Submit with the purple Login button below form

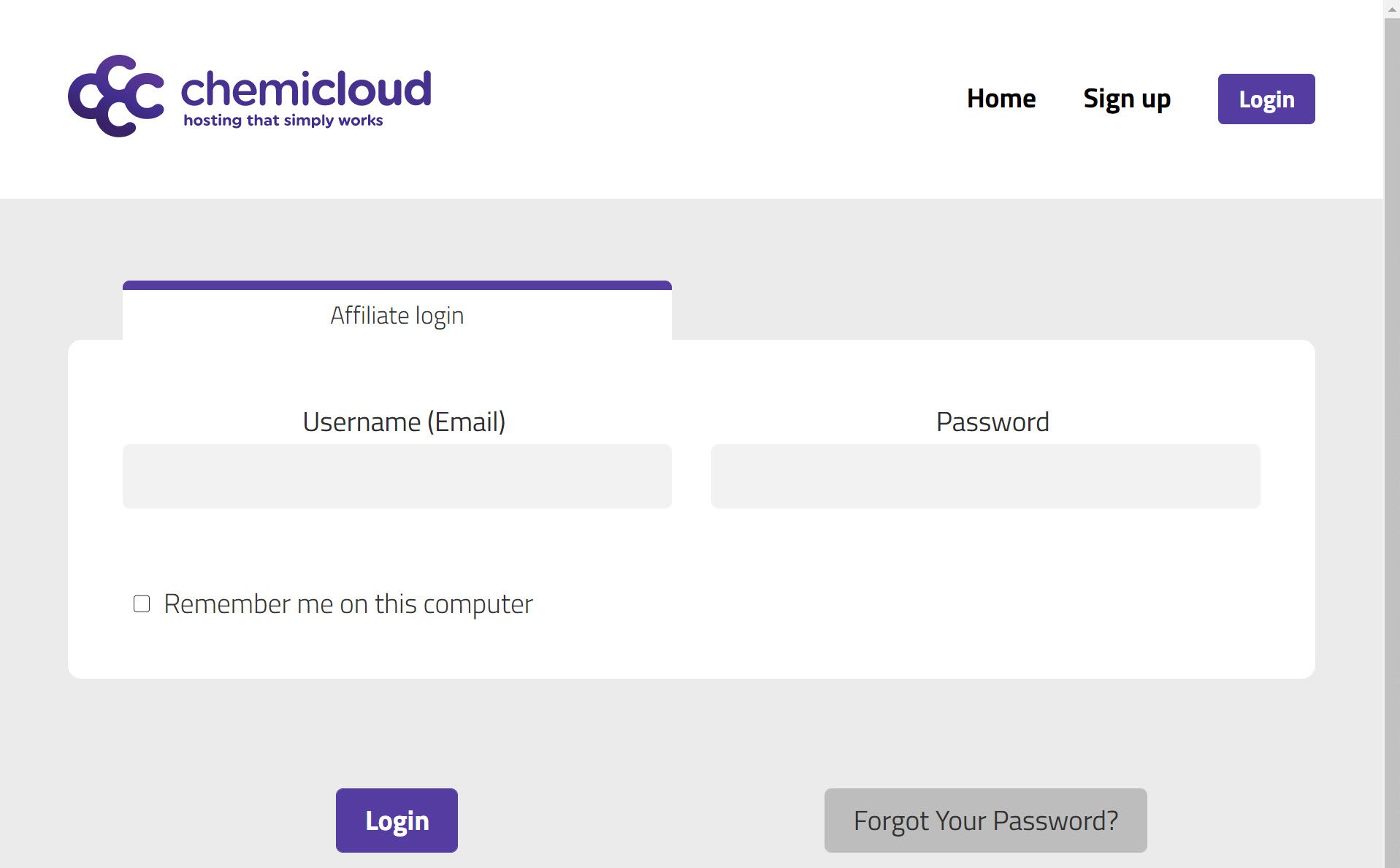[397, 820]
